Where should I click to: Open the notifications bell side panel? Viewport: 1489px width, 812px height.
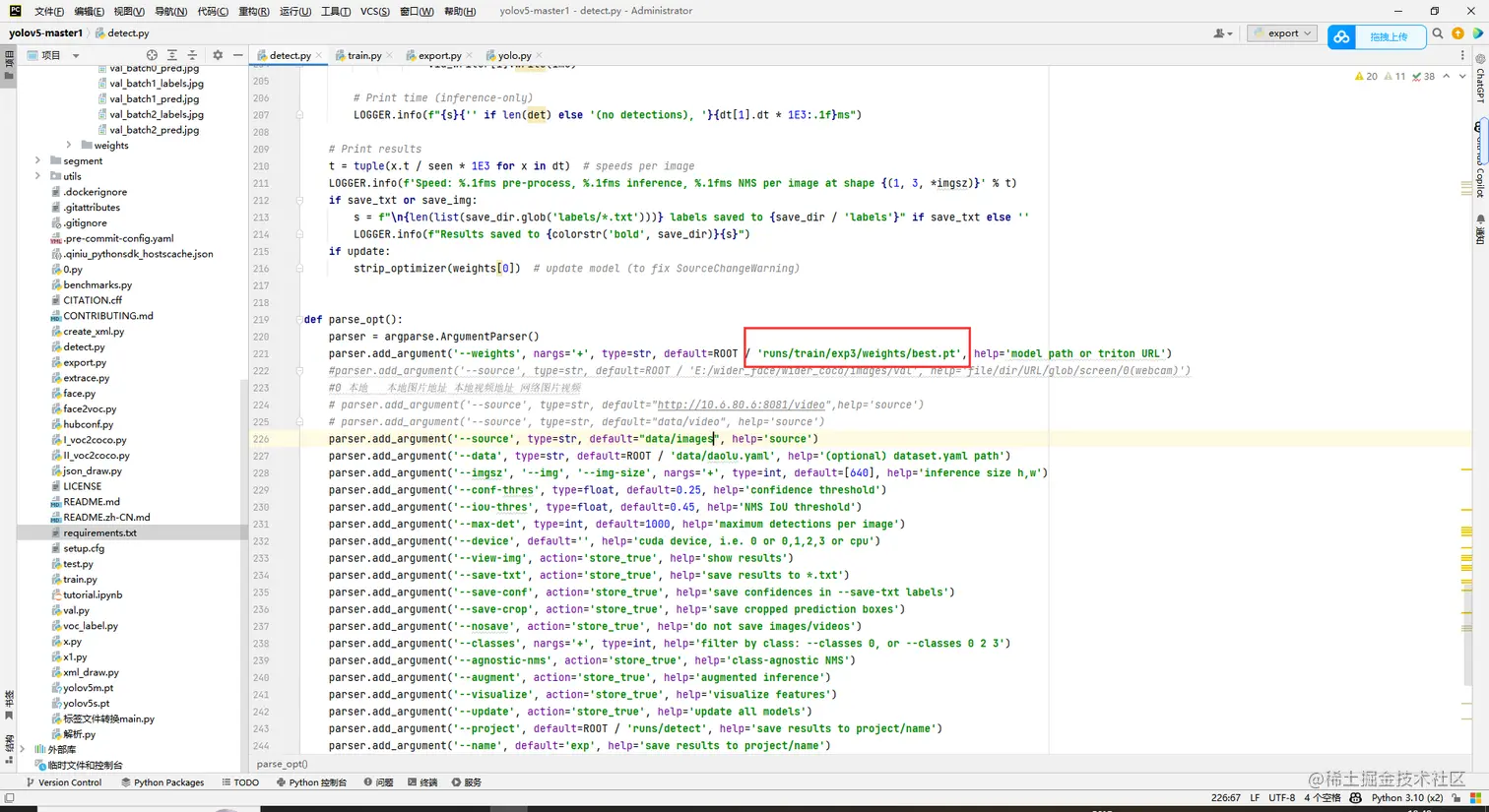(x=1480, y=228)
